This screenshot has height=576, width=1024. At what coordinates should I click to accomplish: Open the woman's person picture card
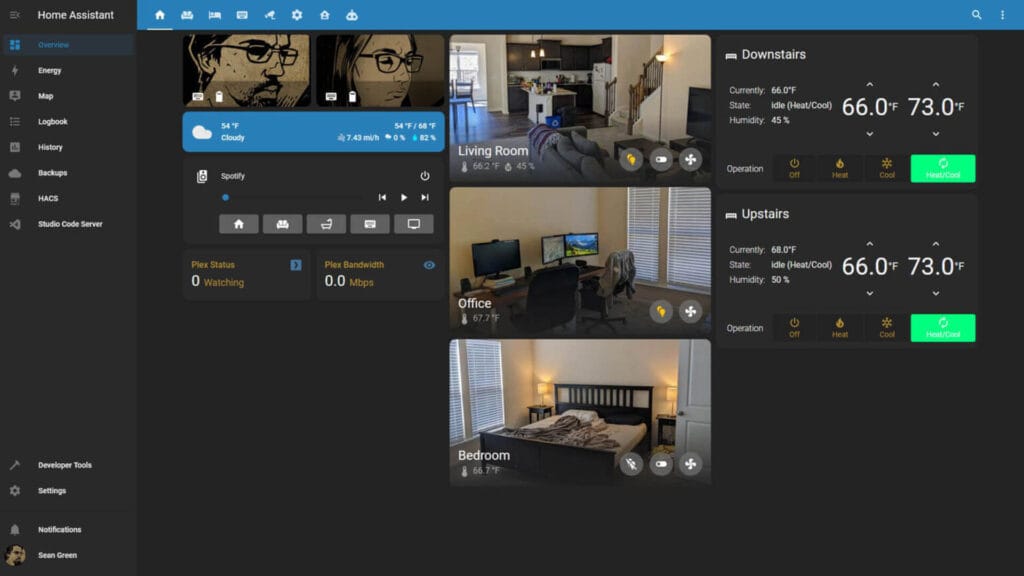[x=380, y=71]
